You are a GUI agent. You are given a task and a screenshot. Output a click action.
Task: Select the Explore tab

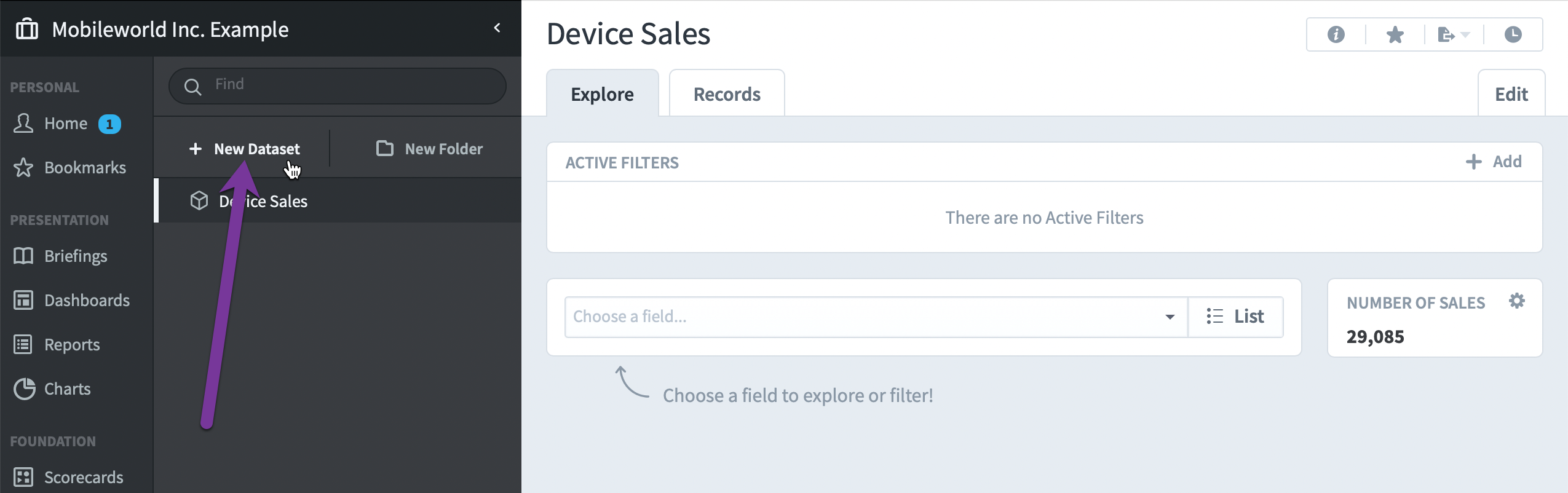[x=602, y=93]
